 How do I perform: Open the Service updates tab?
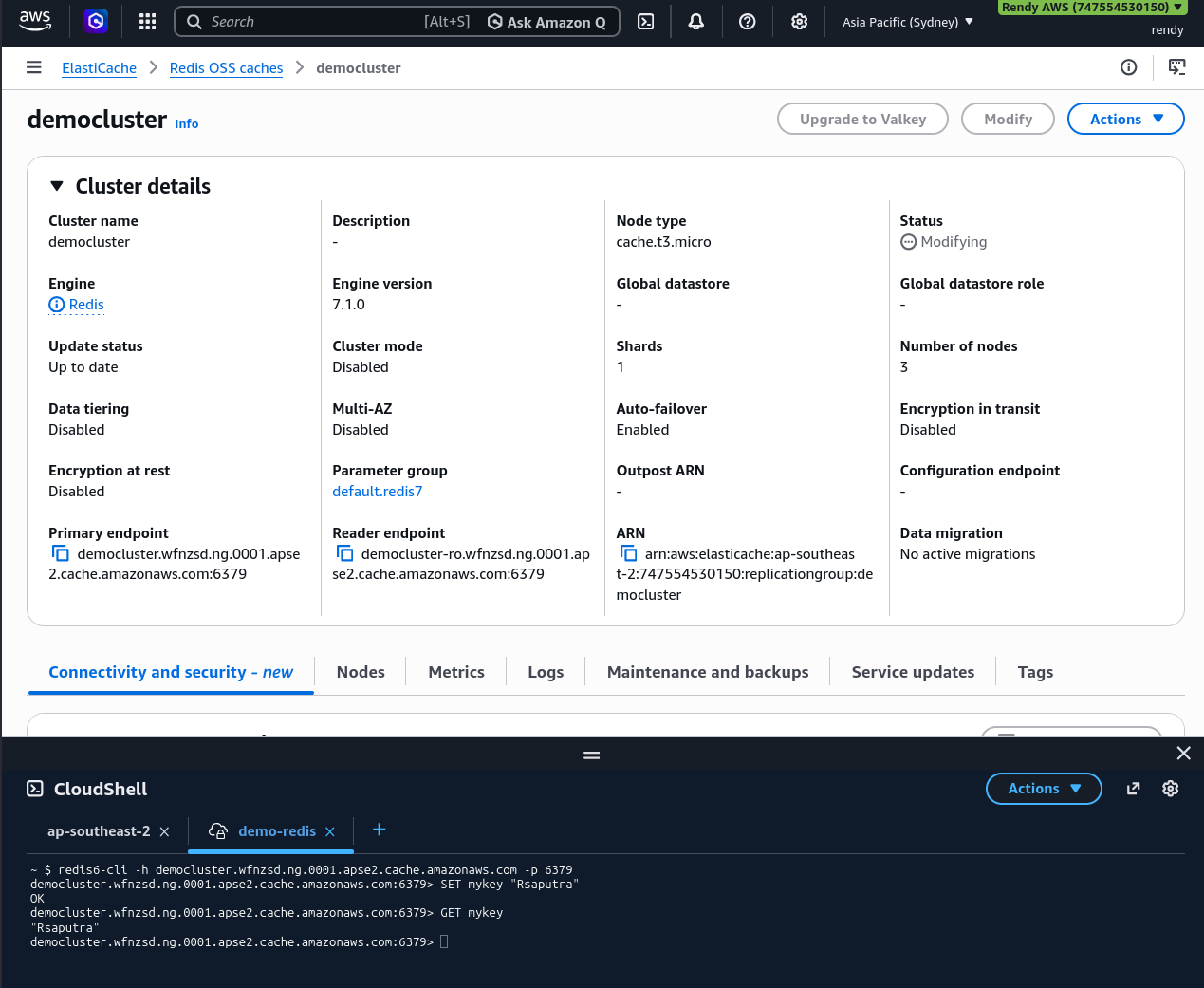click(x=913, y=672)
